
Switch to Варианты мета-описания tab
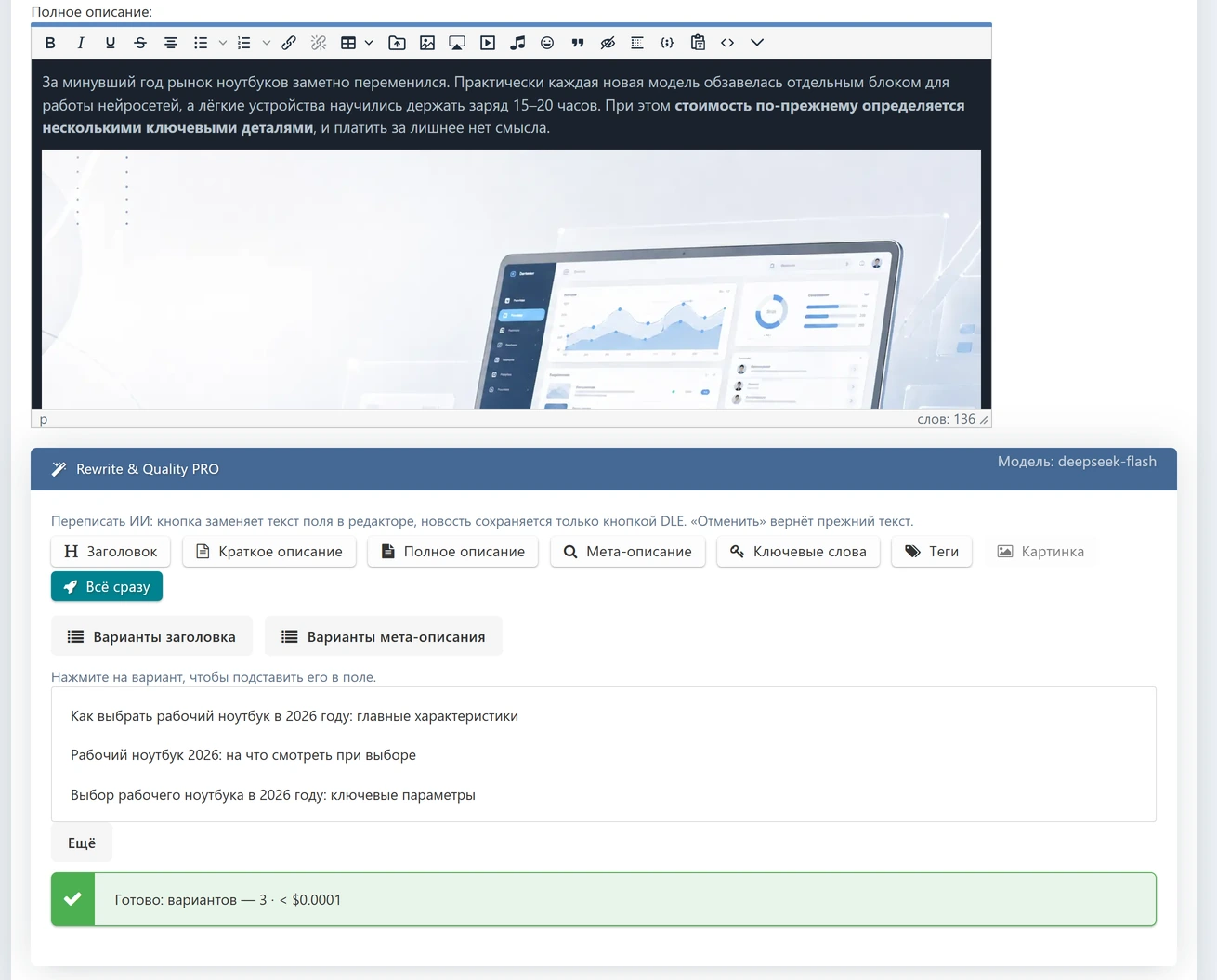pos(384,637)
